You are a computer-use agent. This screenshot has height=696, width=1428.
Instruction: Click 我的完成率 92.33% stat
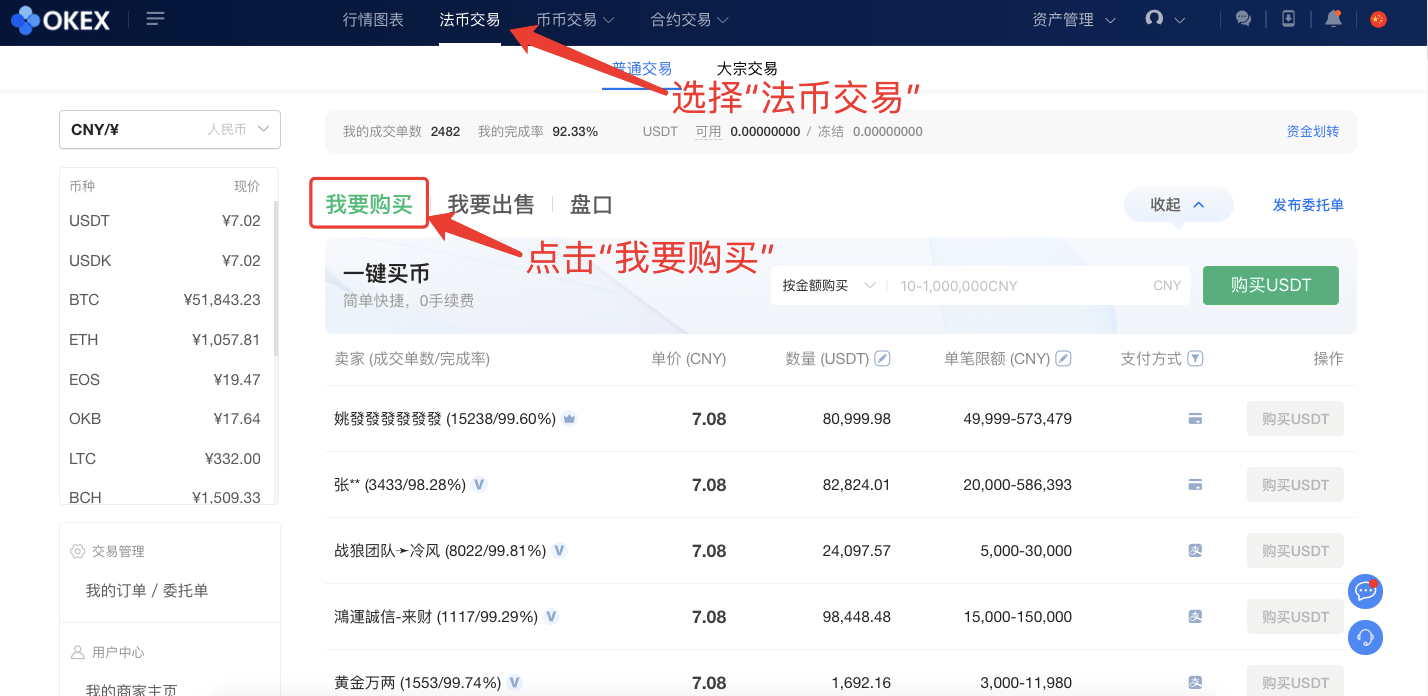point(538,132)
